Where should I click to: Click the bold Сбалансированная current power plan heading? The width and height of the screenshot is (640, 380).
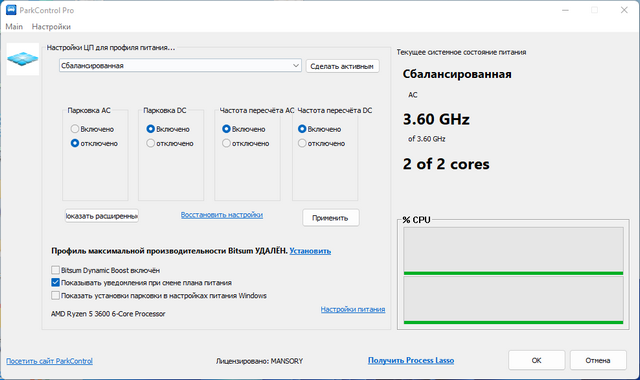(x=457, y=74)
